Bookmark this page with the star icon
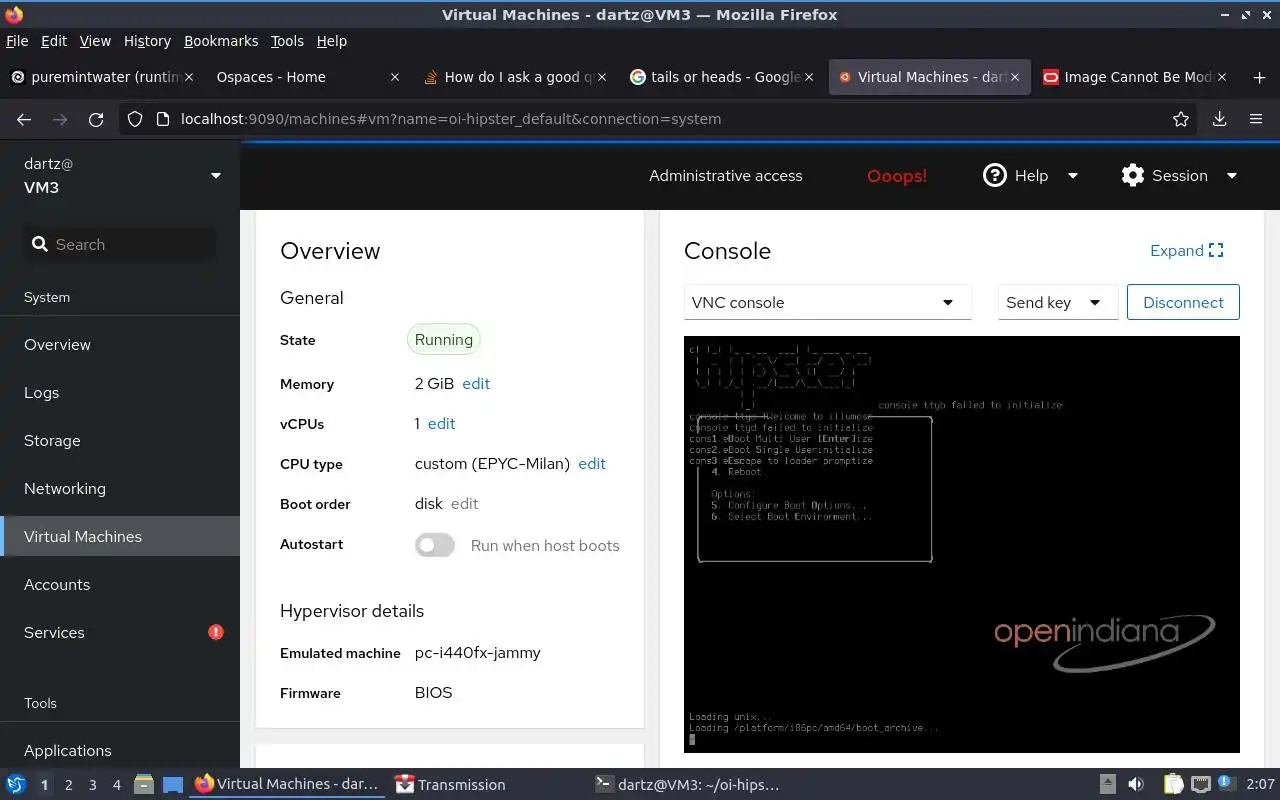The width and height of the screenshot is (1280, 800). click(x=1181, y=119)
